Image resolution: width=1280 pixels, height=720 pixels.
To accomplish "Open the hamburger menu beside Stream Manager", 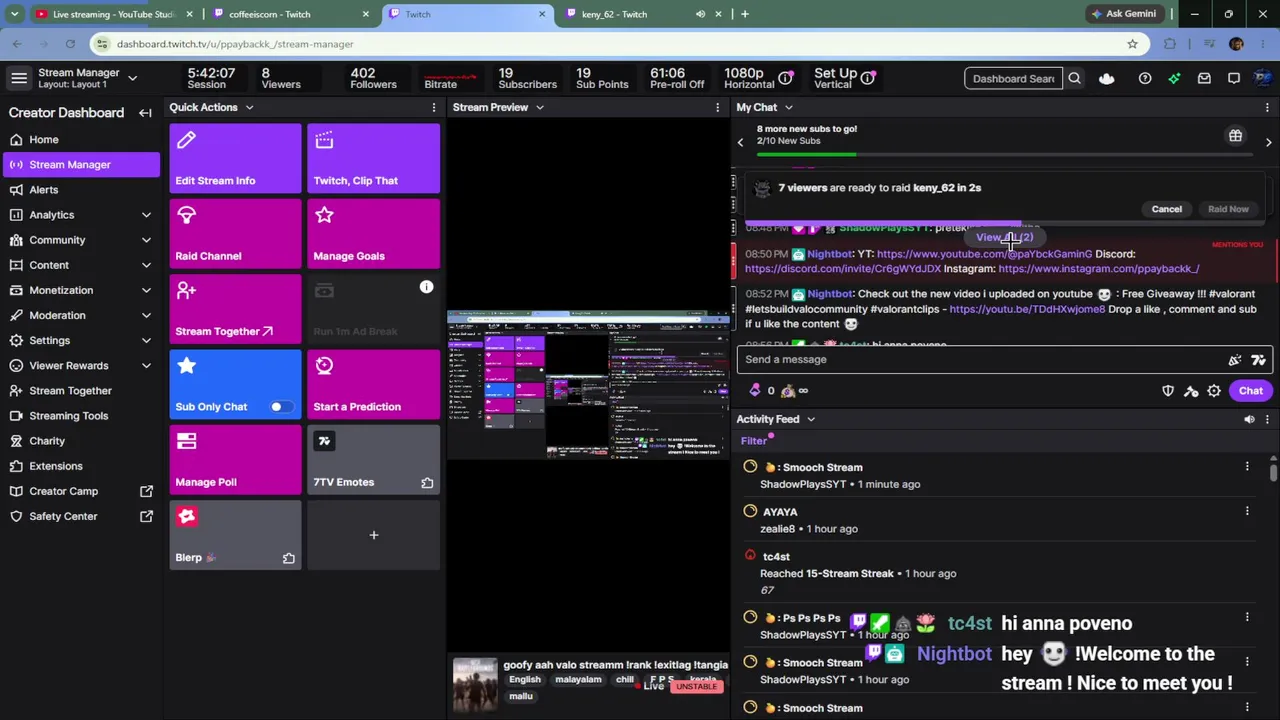I will [18, 78].
